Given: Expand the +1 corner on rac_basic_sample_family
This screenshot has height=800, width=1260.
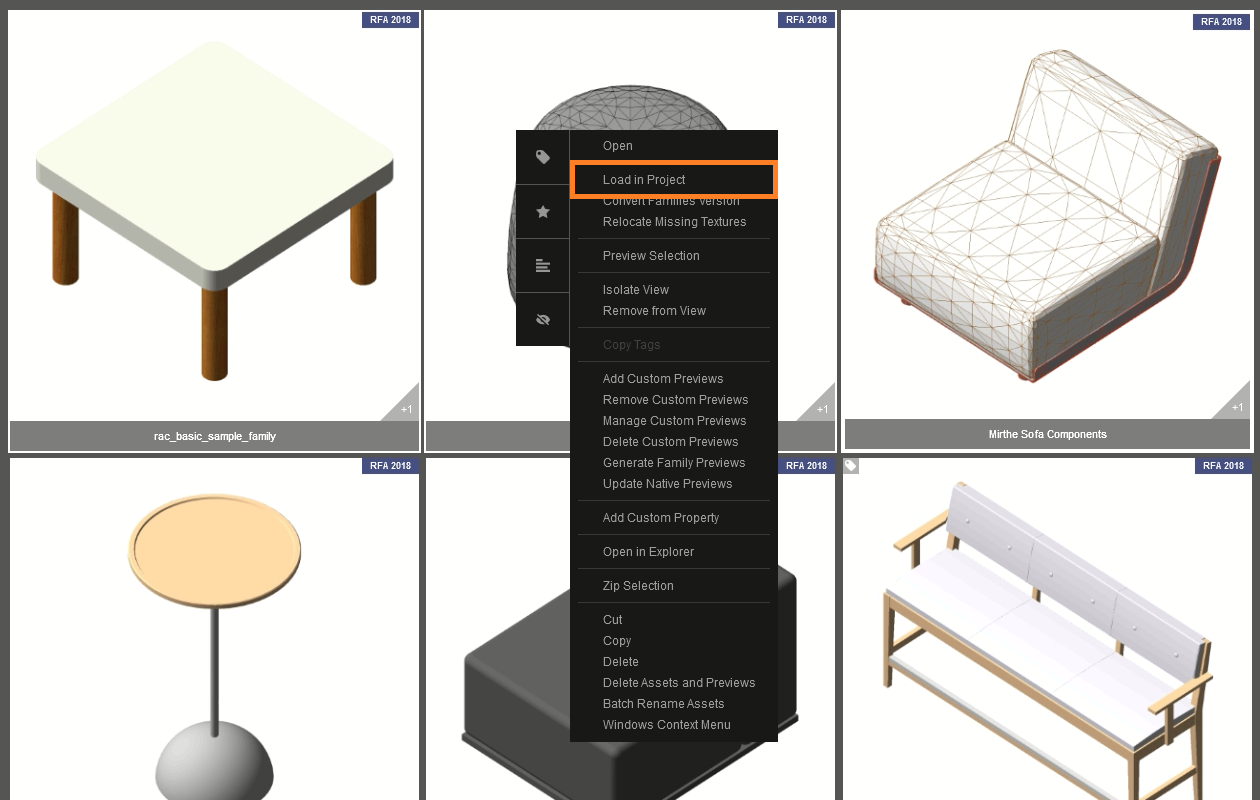Looking at the screenshot, I should pyautogui.click(x=405, y=406).
